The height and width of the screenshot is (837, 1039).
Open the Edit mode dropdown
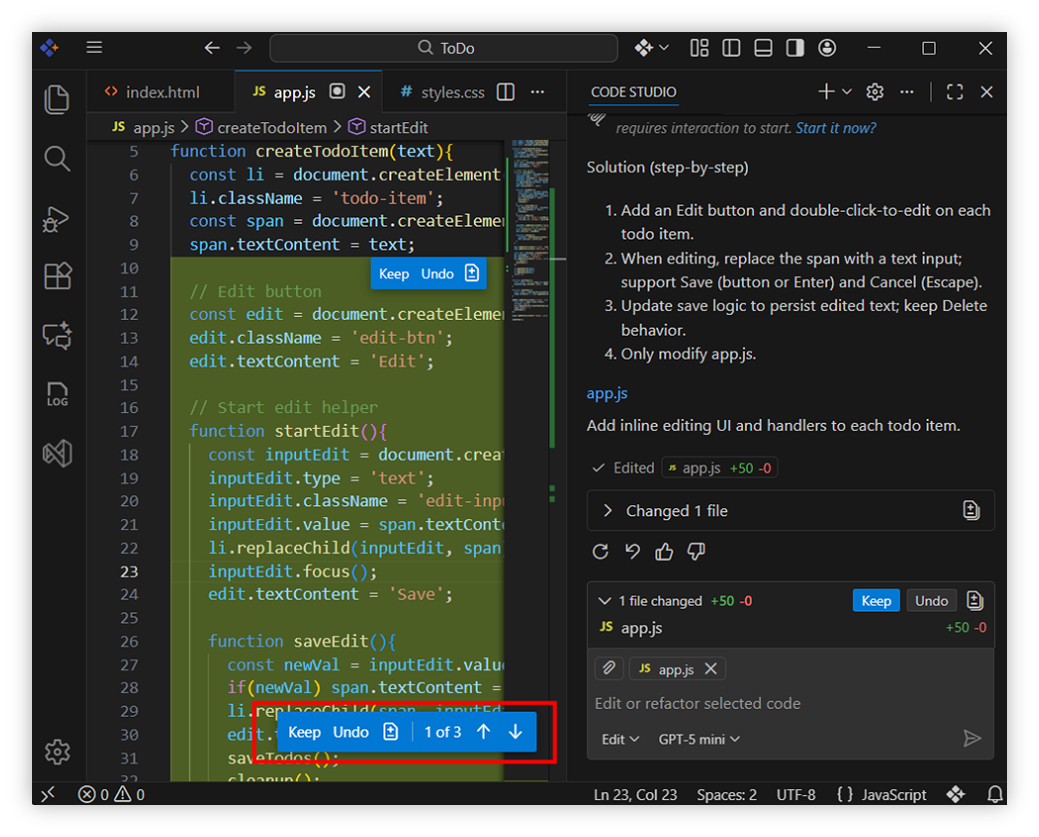point(620,739)
